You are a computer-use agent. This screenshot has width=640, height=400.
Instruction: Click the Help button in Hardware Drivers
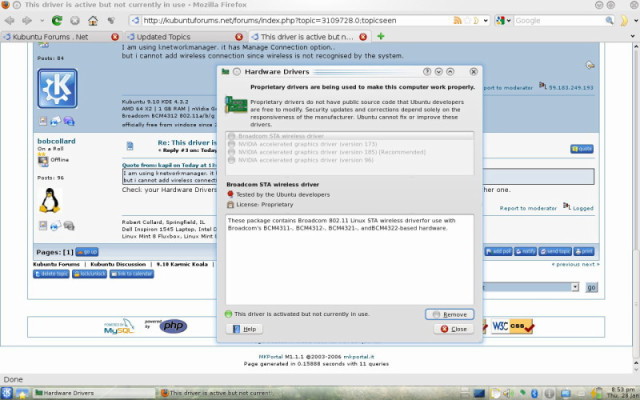tap(245, 329)
